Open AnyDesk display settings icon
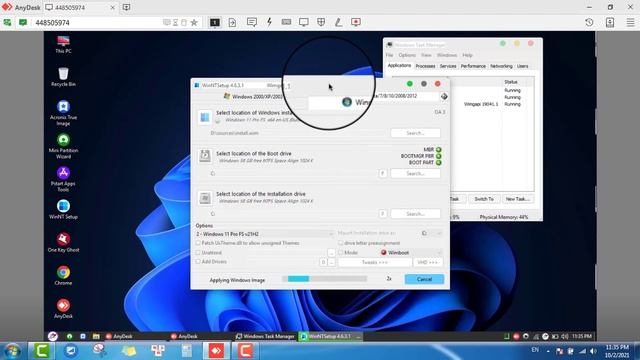 [x=304, y=22]
